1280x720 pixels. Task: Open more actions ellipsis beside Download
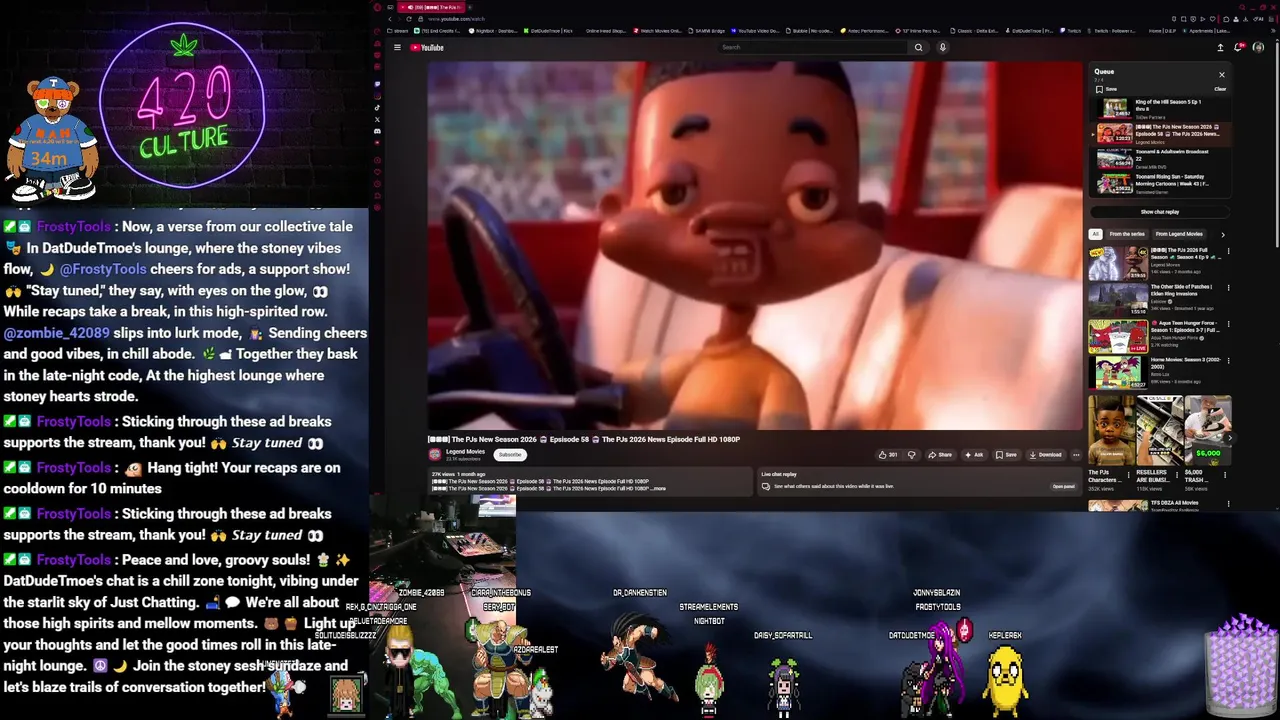point(1076,455)
